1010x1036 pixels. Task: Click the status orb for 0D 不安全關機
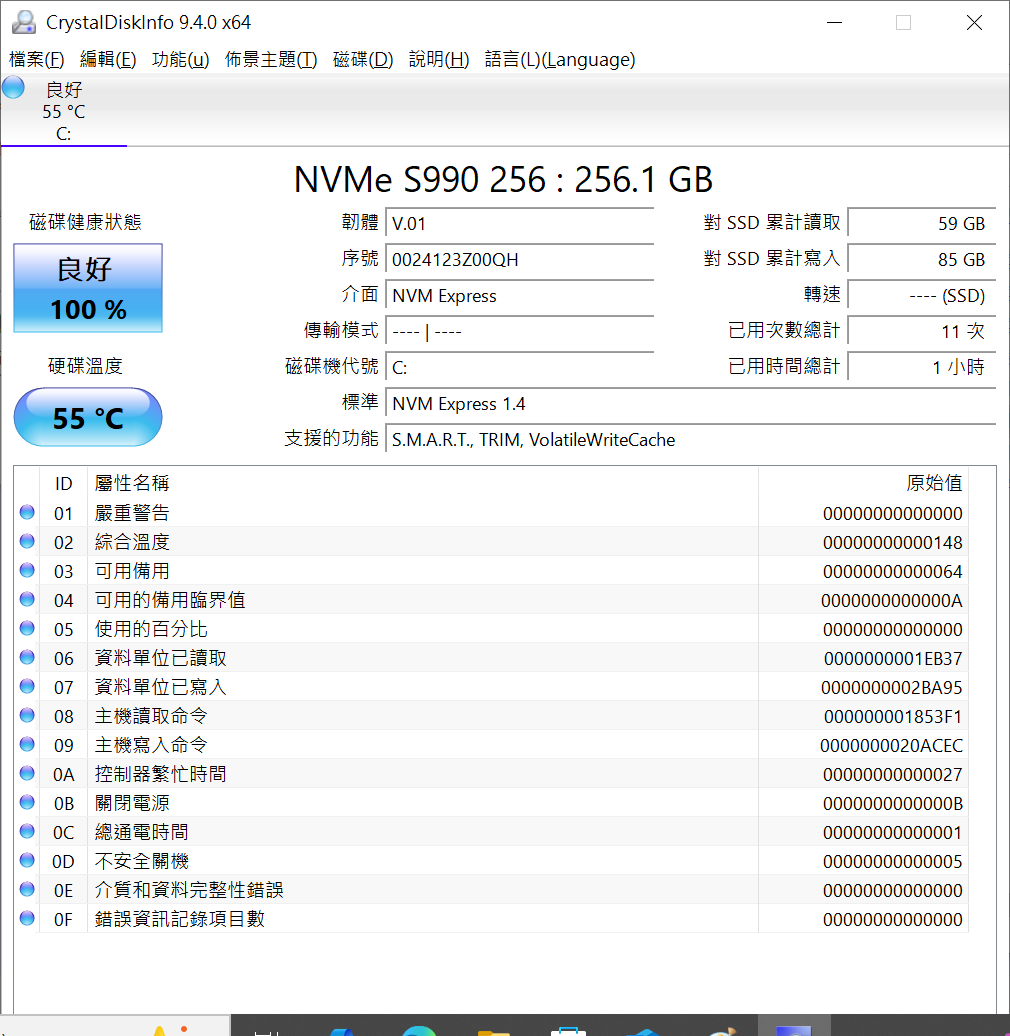click(27, 860)
